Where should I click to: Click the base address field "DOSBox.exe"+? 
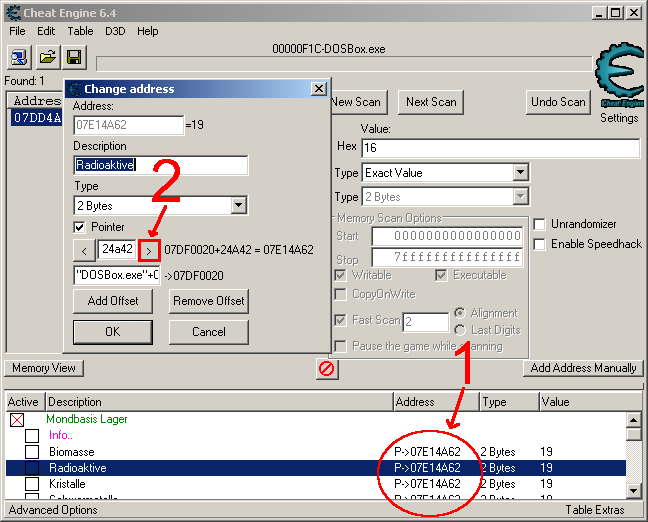pos(117,275)
